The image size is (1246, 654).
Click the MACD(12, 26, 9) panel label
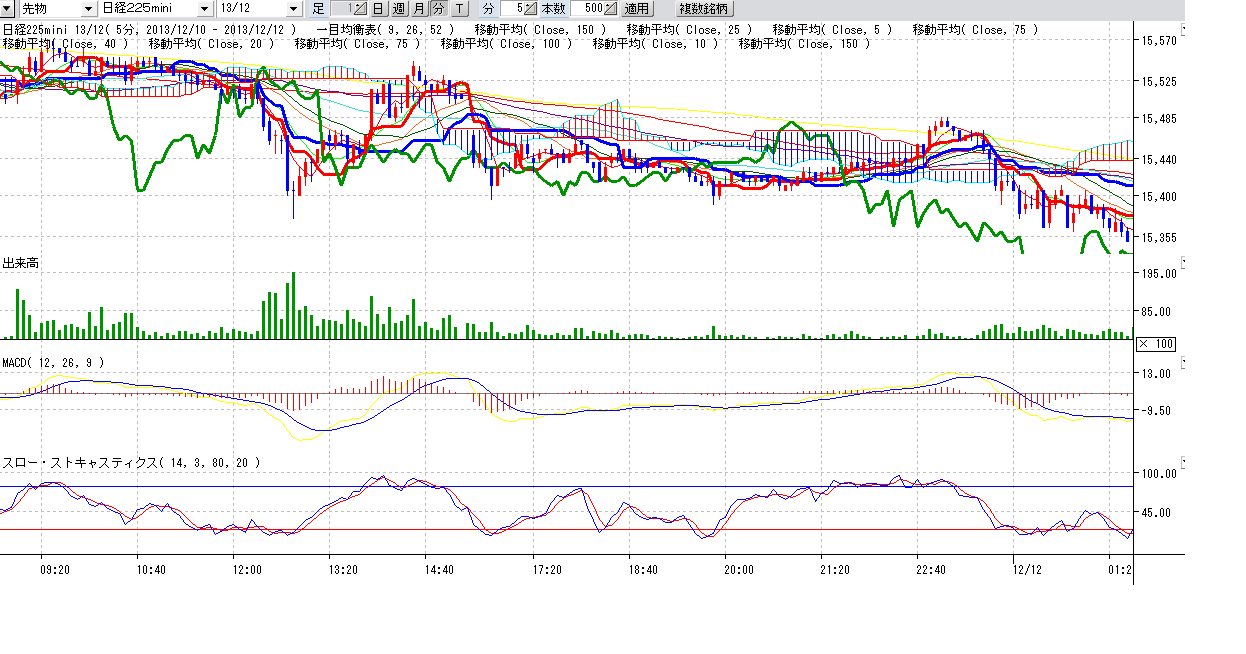pyautogui.click(x=53, y=362)
